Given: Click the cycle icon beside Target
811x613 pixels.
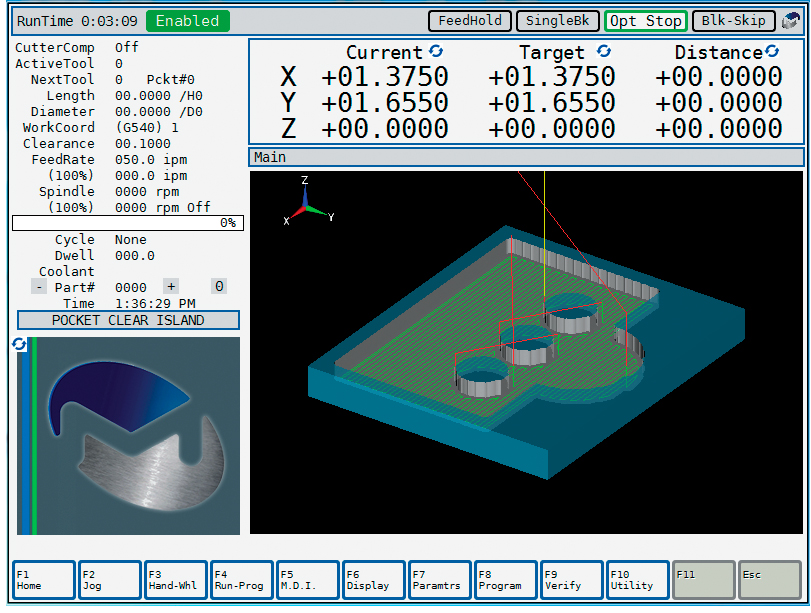Looking at the screenshot, I should tap(603, 51).
